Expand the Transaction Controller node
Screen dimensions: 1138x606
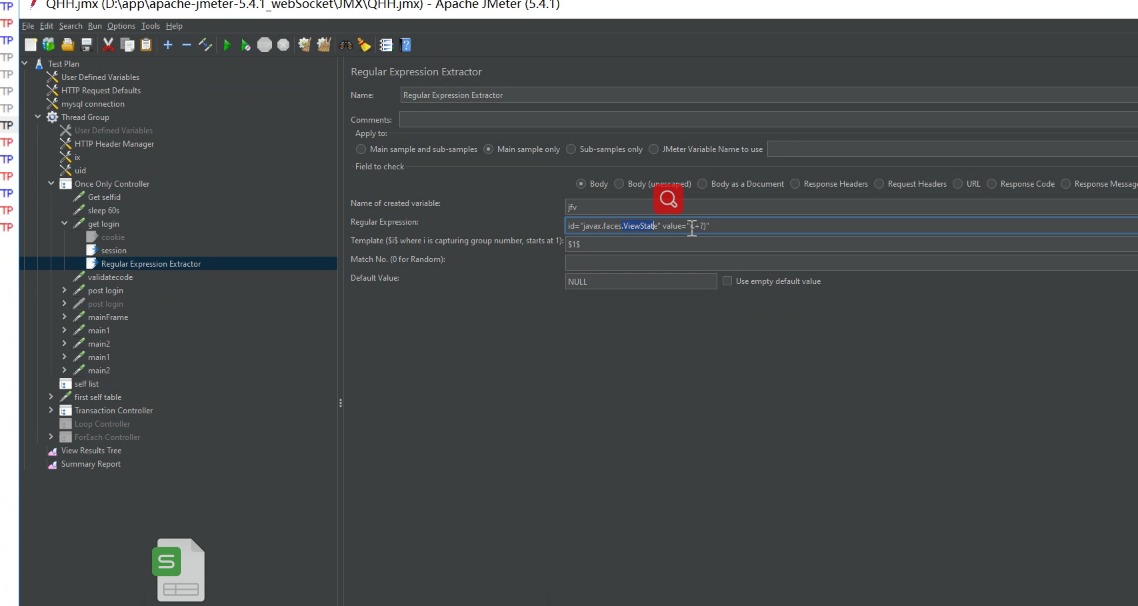51,410
